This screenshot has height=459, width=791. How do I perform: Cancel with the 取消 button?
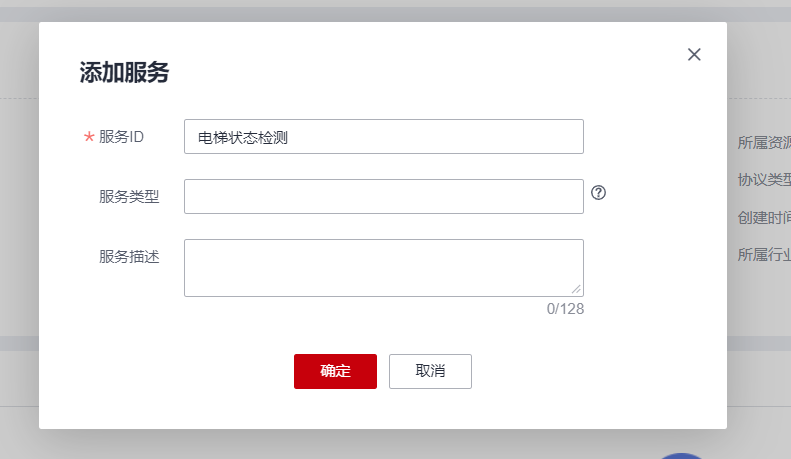(x=430, y=371)
